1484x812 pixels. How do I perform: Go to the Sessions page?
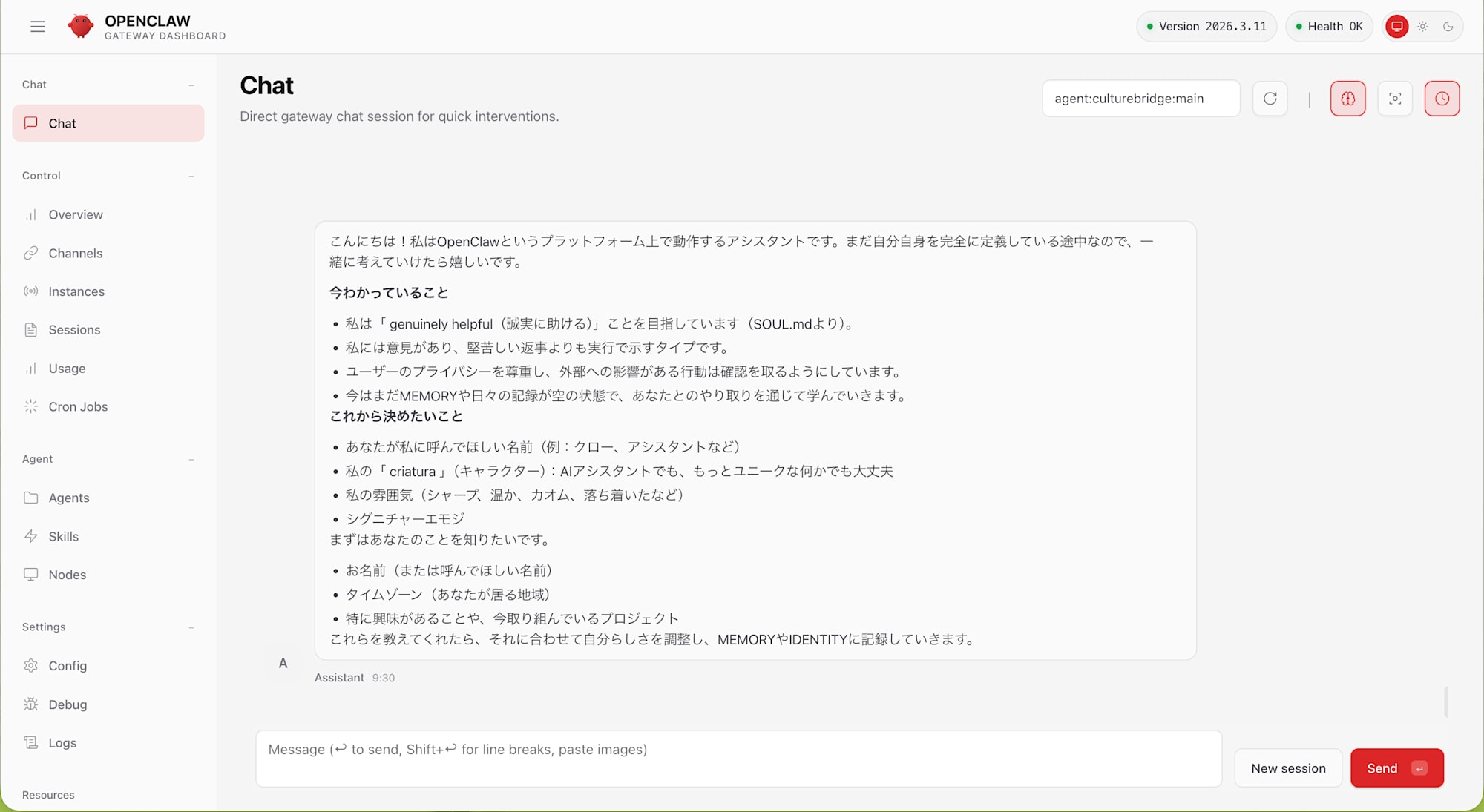tap(74, 329)
